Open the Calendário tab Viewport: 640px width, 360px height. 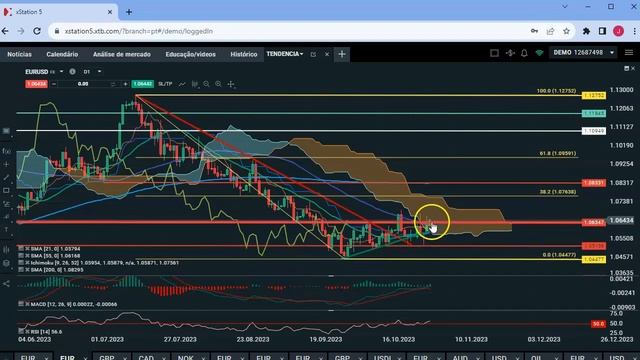point(62,54)
